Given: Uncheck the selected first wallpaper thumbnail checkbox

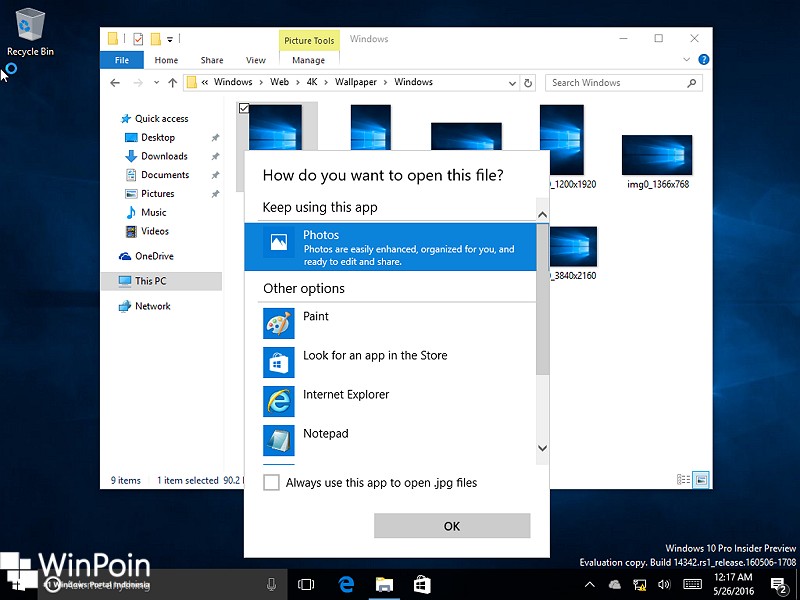Looking at the screenshot, I should tap(244, 108).
